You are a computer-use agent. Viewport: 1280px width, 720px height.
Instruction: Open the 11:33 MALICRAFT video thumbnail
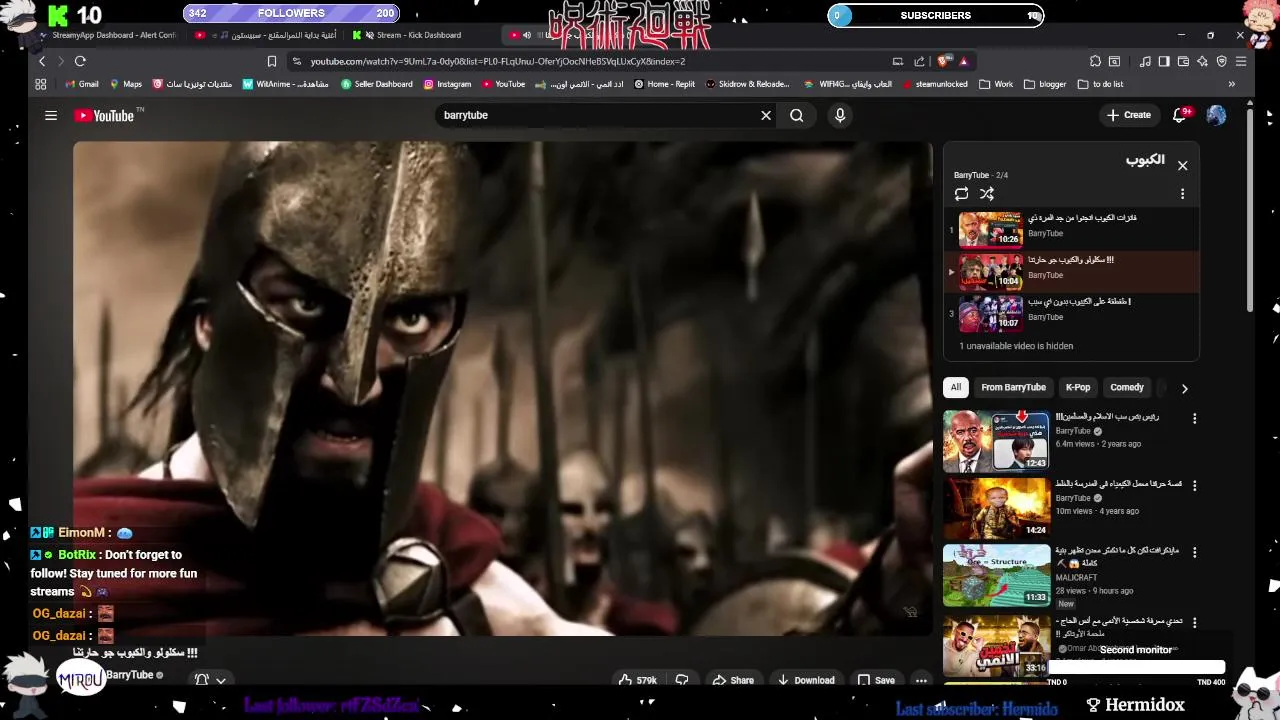tap(996, 574)
